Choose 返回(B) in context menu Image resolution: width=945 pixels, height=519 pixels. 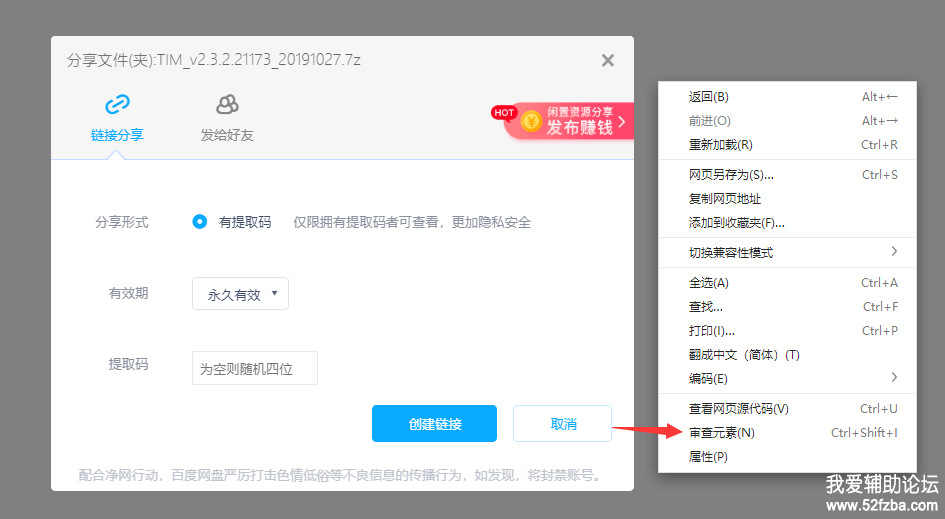pos(787,97)
